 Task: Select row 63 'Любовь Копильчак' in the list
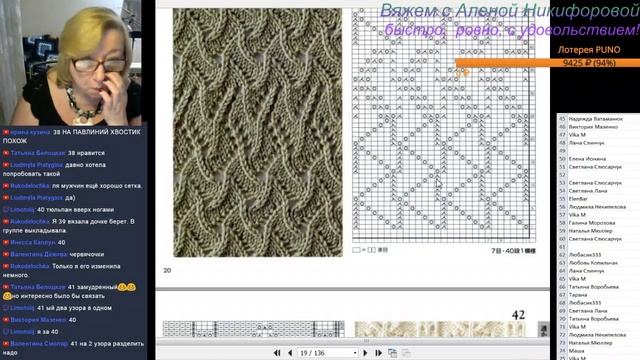(x=593, y=263)
